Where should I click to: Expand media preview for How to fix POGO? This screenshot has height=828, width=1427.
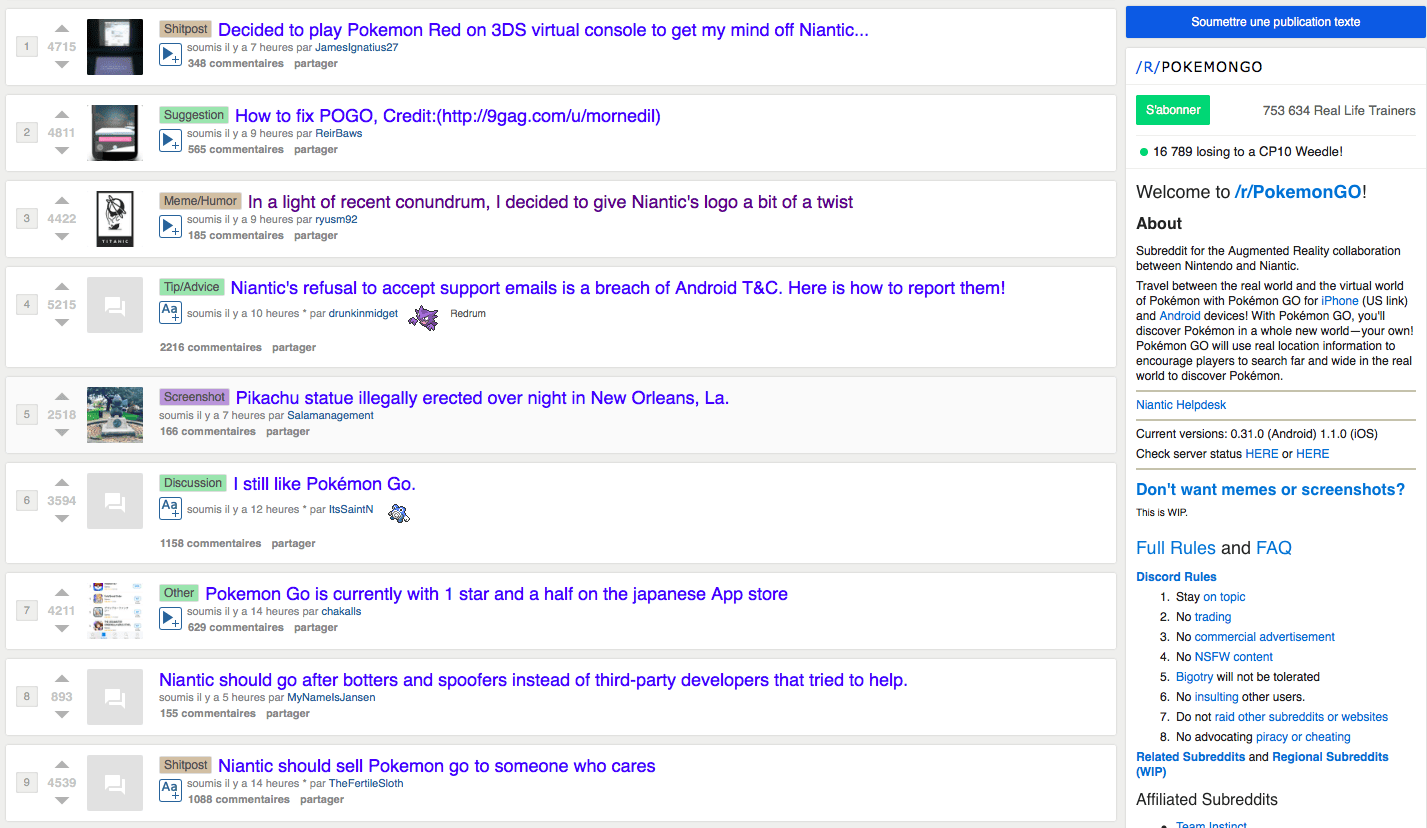[x=170, y=140]
